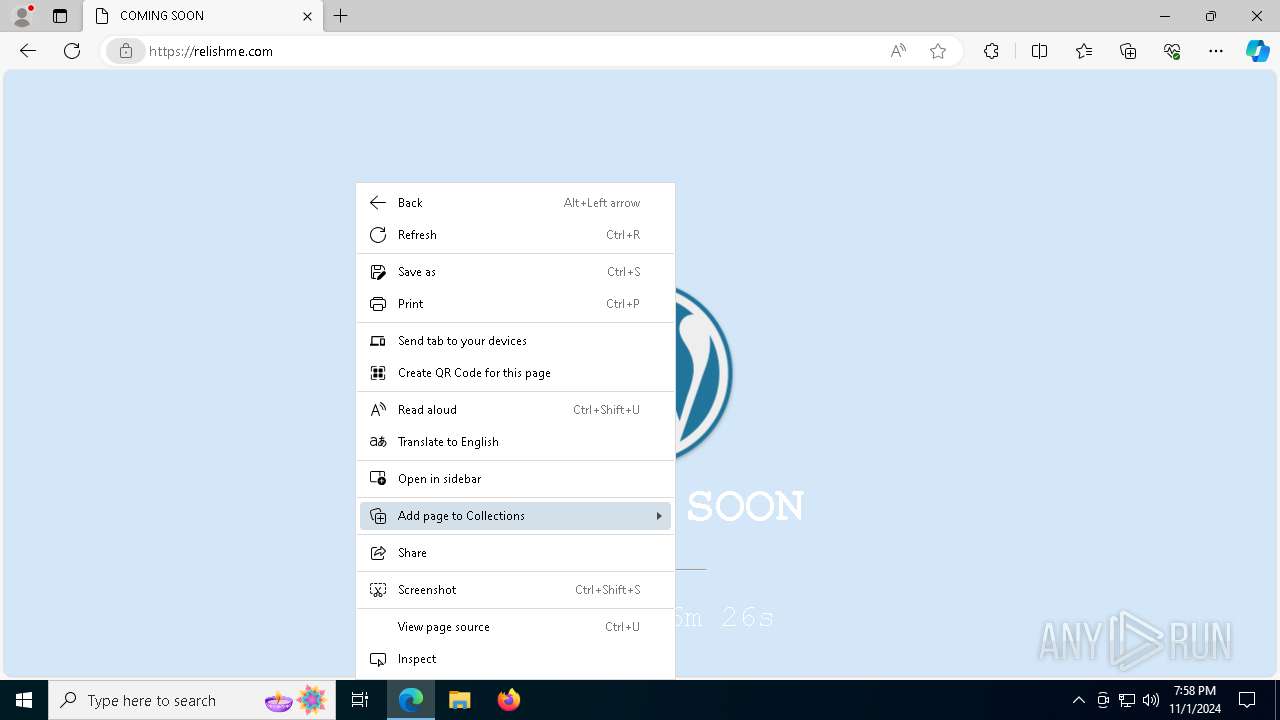Show hidden system tray icons
The image size is (1280, 720).
(x=1078, y=700)
